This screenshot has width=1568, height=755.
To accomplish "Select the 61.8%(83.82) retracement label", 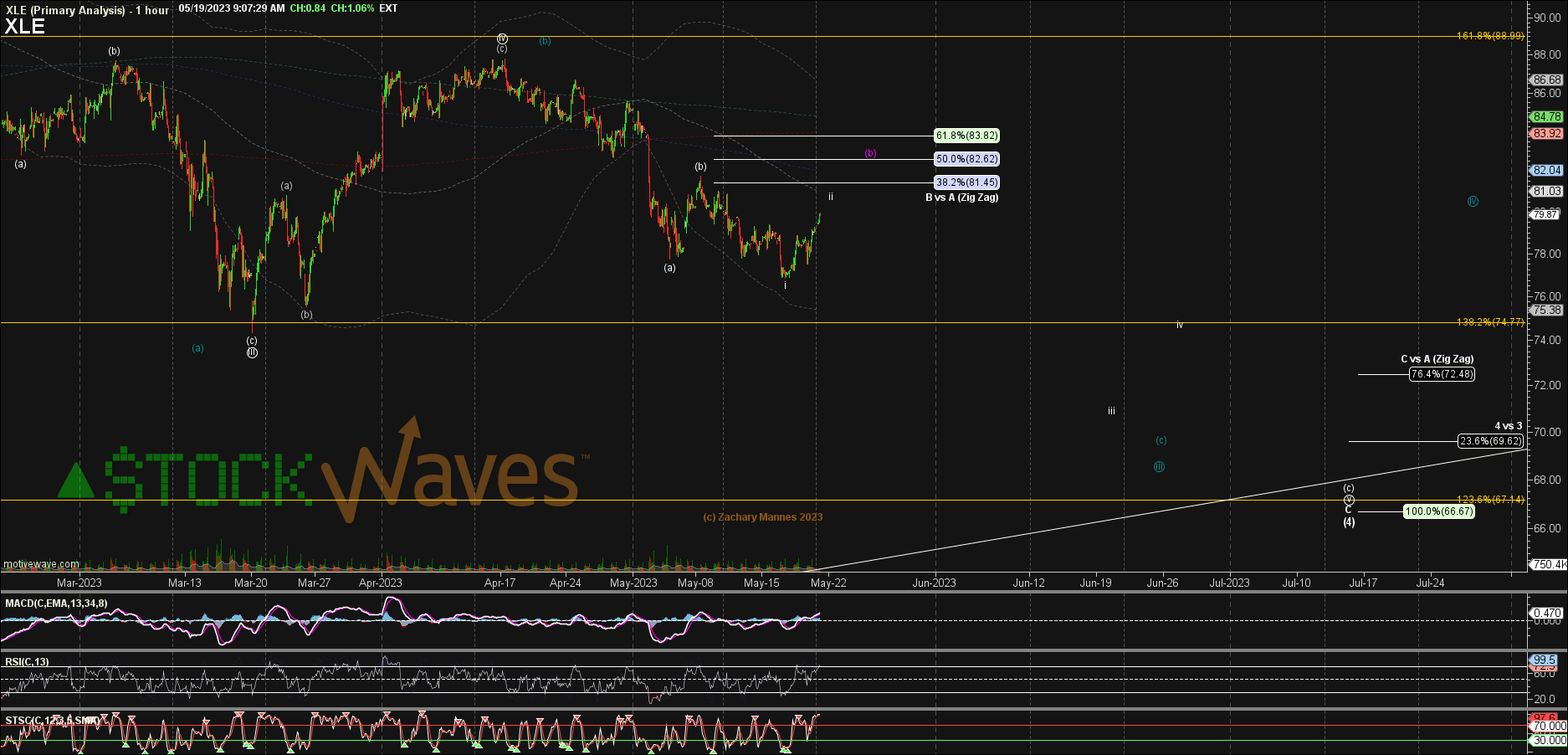I will [966, 136].
